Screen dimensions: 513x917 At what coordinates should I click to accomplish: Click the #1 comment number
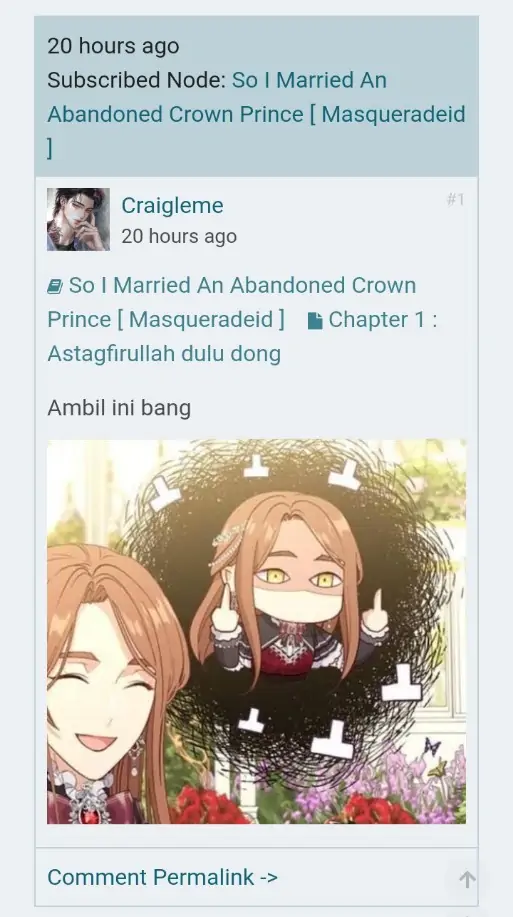tap(456, 200)
